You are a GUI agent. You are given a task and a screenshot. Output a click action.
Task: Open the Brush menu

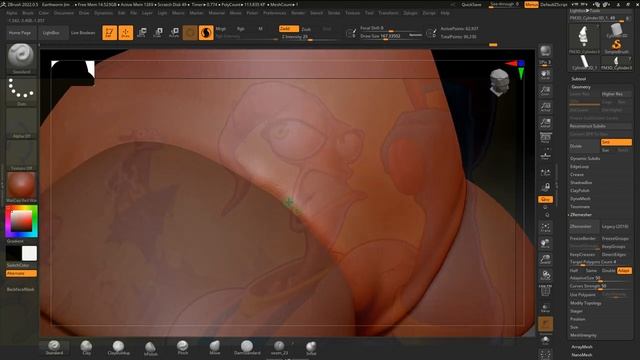[28, 13]
